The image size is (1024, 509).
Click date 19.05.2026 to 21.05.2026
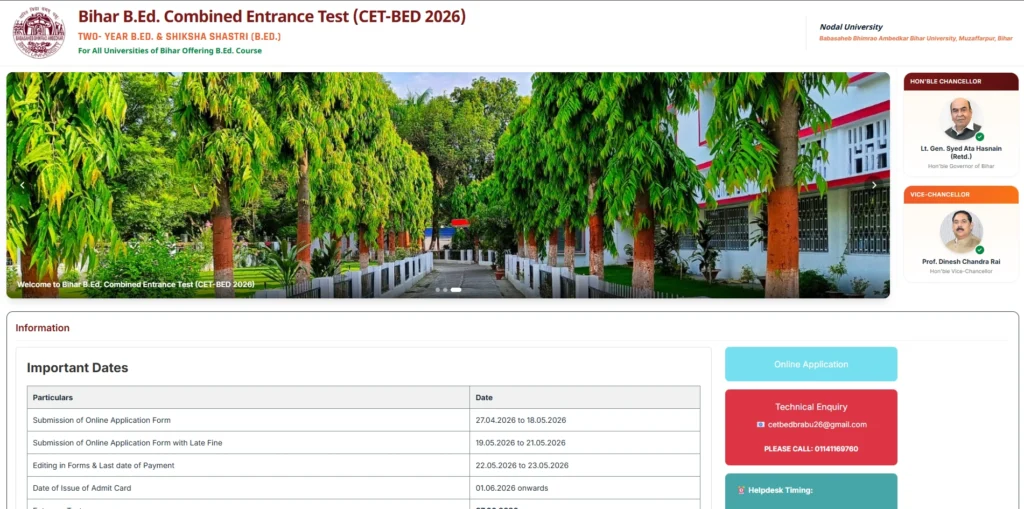click(x=520, y=443)
